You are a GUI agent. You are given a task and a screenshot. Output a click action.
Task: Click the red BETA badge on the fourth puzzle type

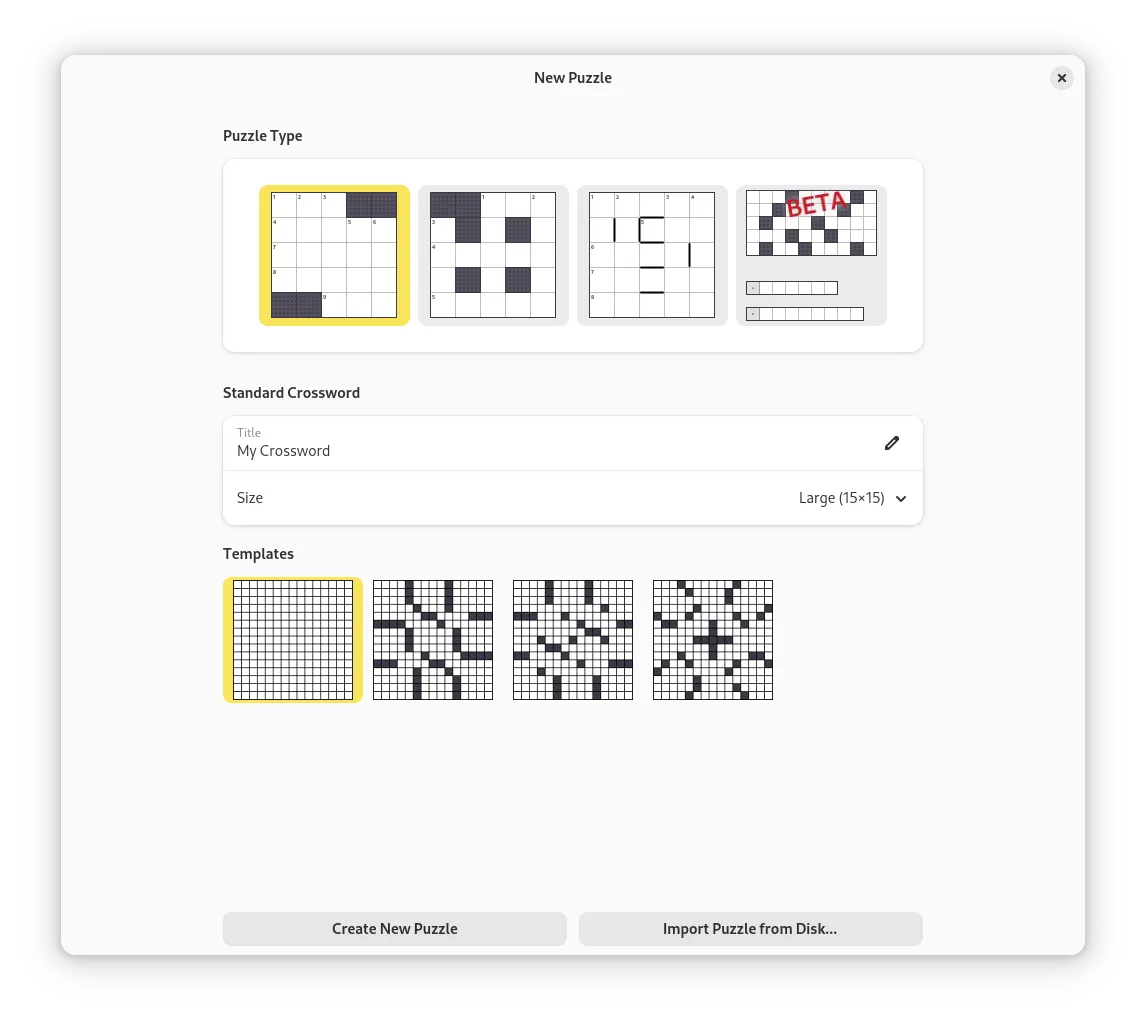816,204
